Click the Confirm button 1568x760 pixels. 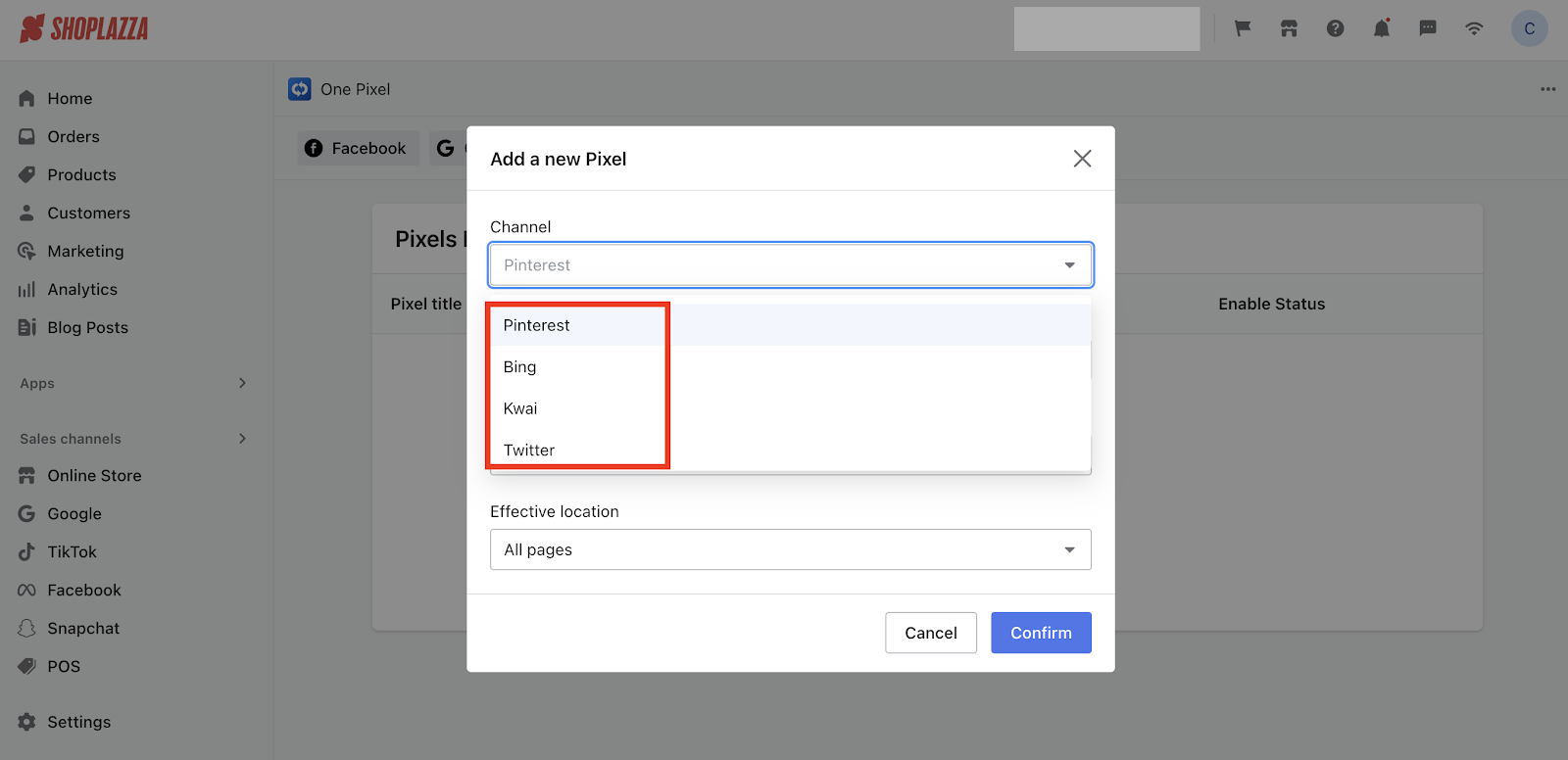point(1041,633)
